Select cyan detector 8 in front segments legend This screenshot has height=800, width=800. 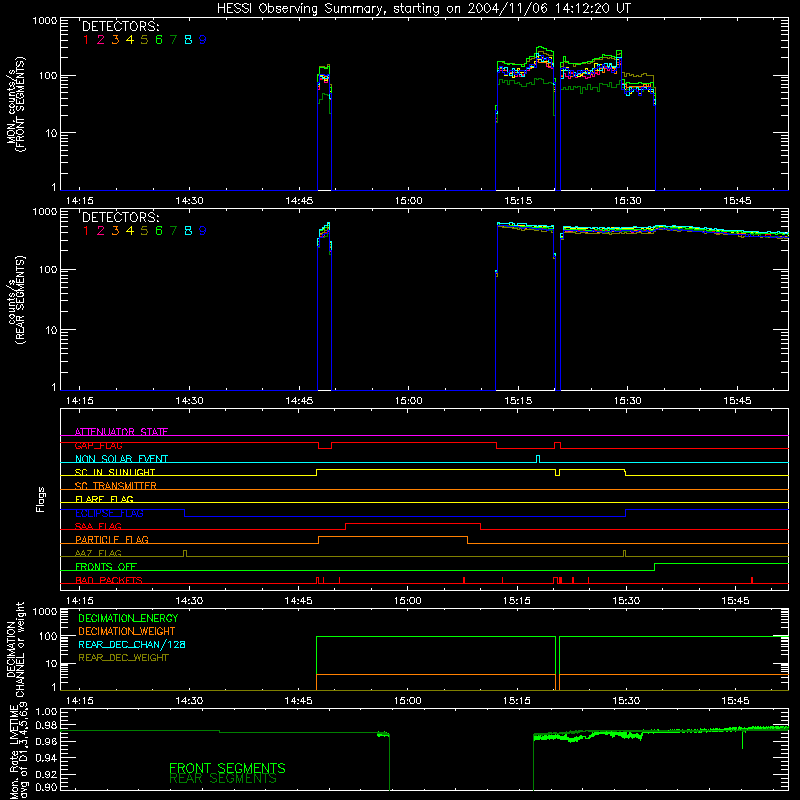[x=188, y=40]
